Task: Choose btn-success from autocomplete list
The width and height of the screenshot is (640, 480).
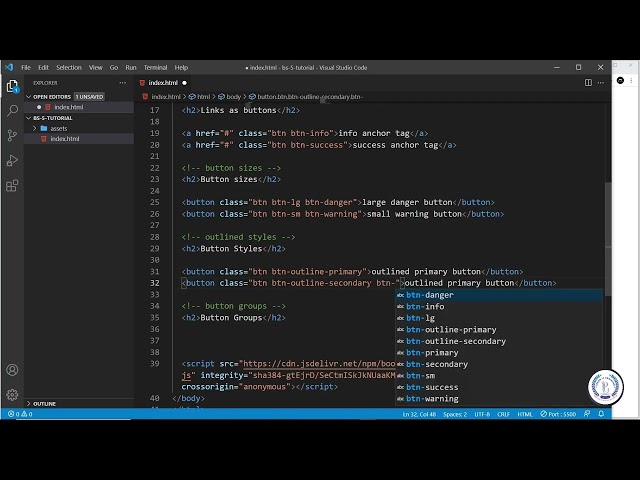Action: pyautogui.click(x=499, y=387)
